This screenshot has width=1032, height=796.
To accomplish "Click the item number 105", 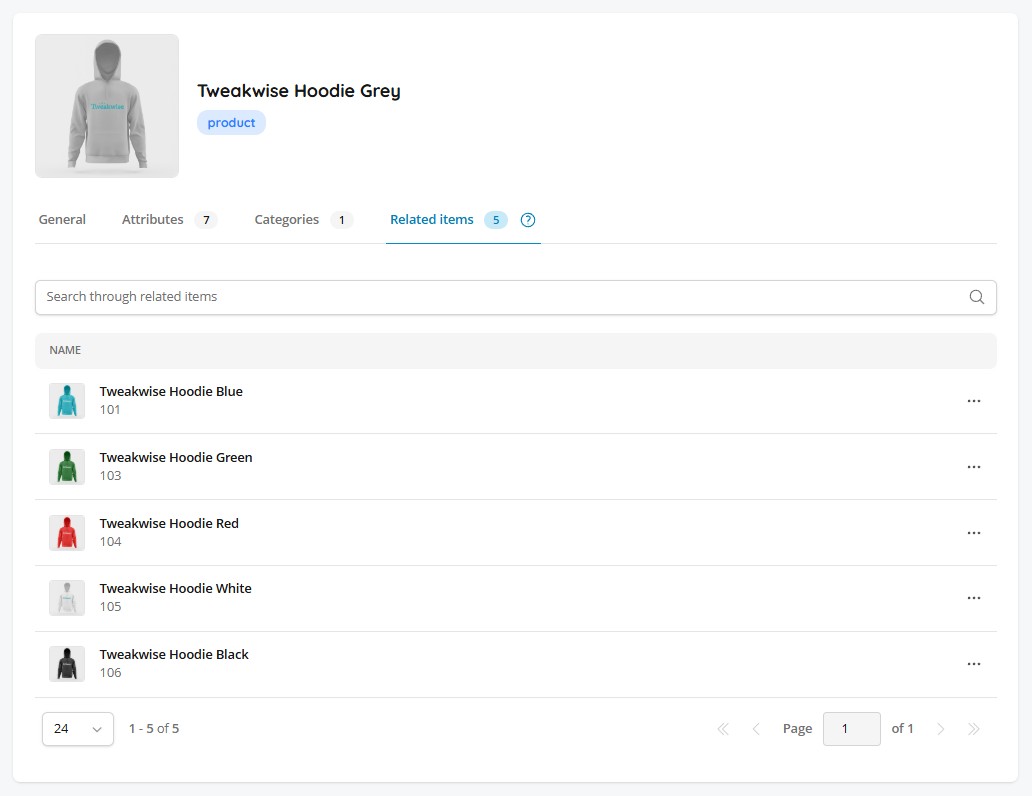I will click(111, 606).
